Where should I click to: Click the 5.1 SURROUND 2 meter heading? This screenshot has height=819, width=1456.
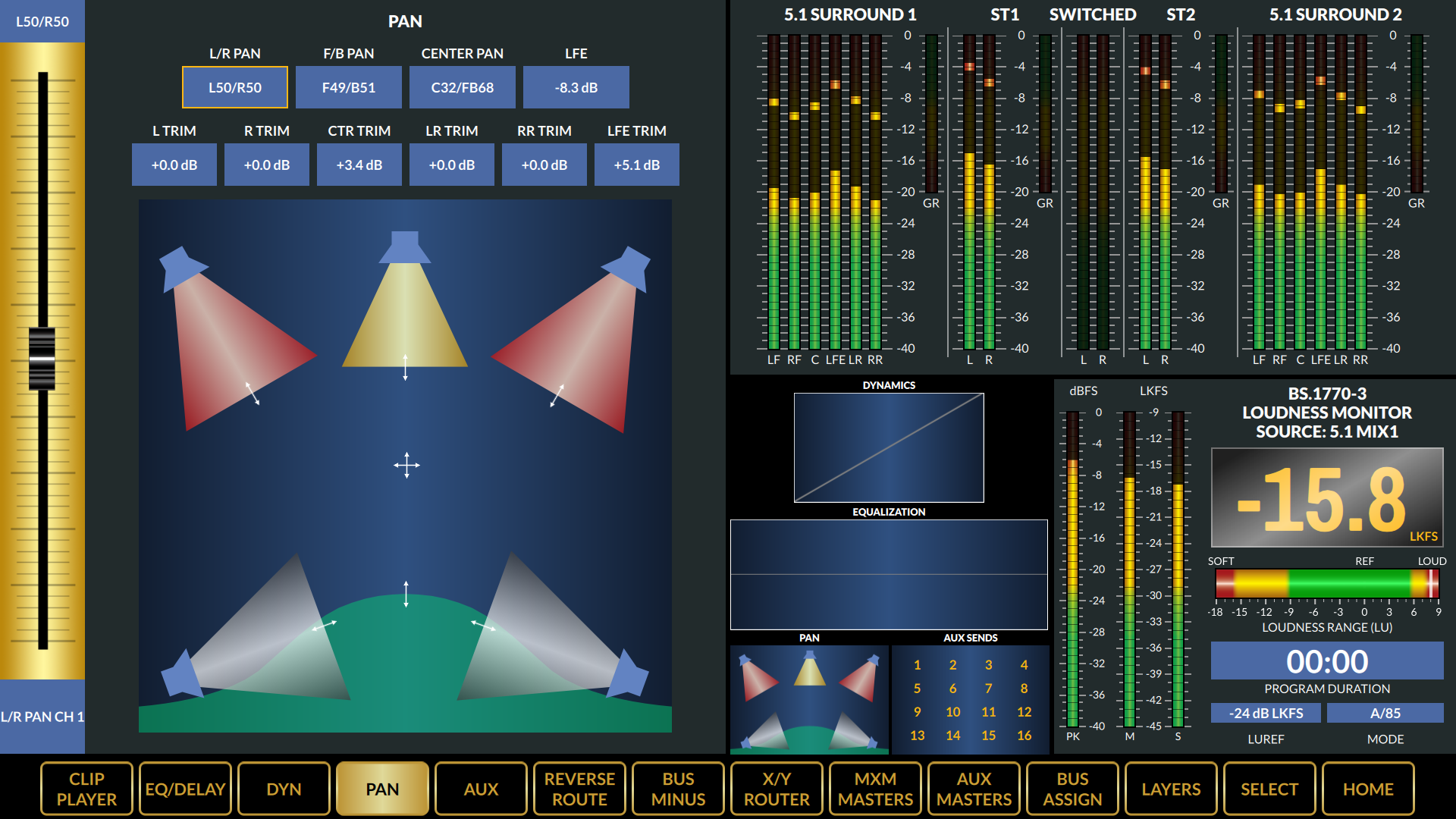(1335, 14)
